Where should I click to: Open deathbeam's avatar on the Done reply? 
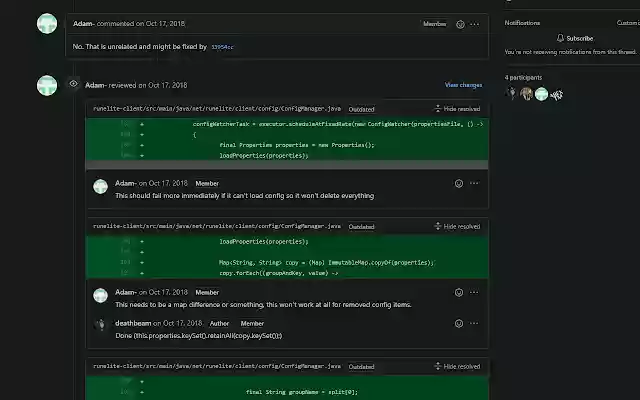pyautogui.click(x=100, y=324)
